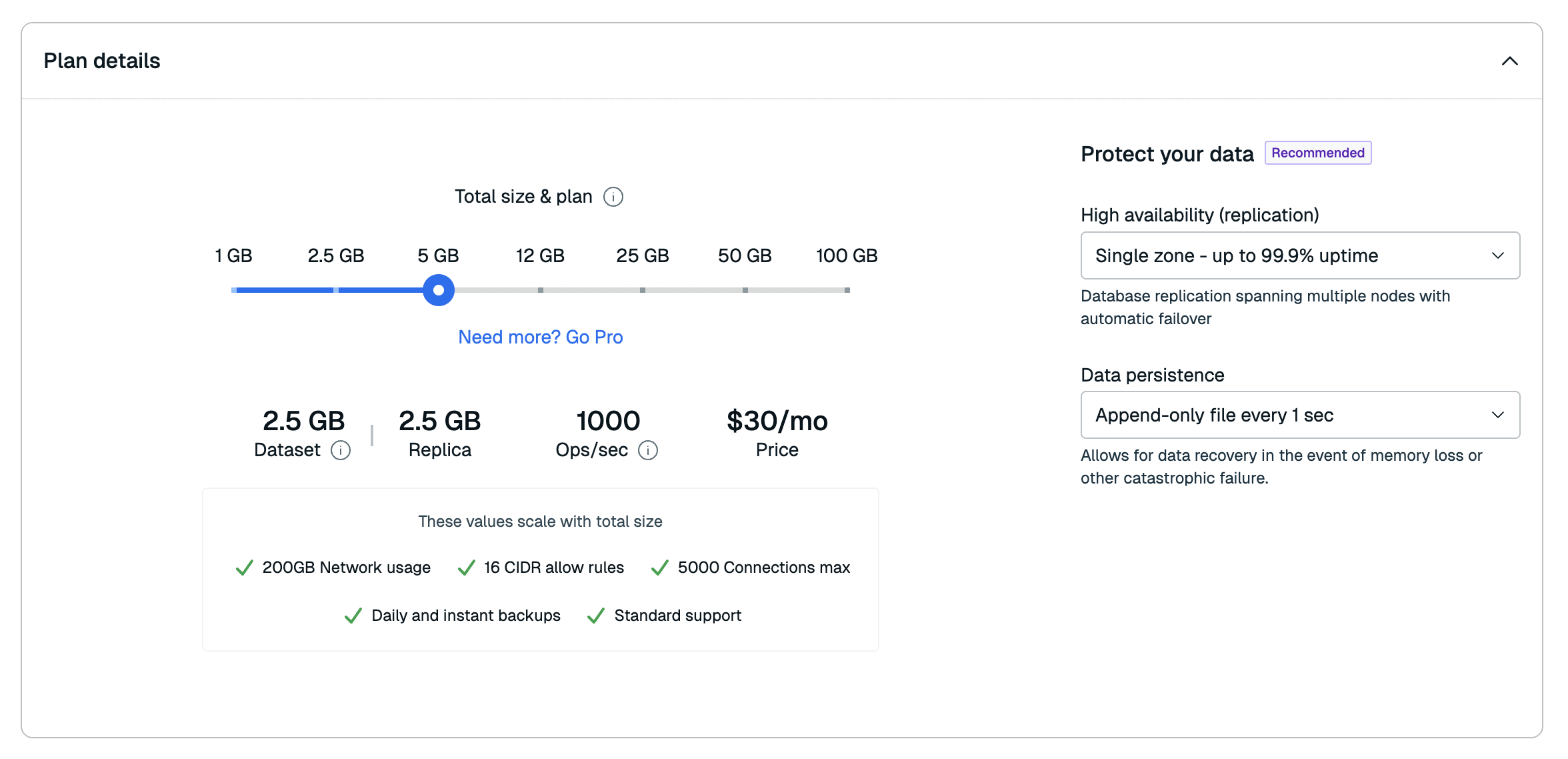Choose the 12 GB plan size label
1568x759 pixels.
pyautogui.click(x=540, y=255)
